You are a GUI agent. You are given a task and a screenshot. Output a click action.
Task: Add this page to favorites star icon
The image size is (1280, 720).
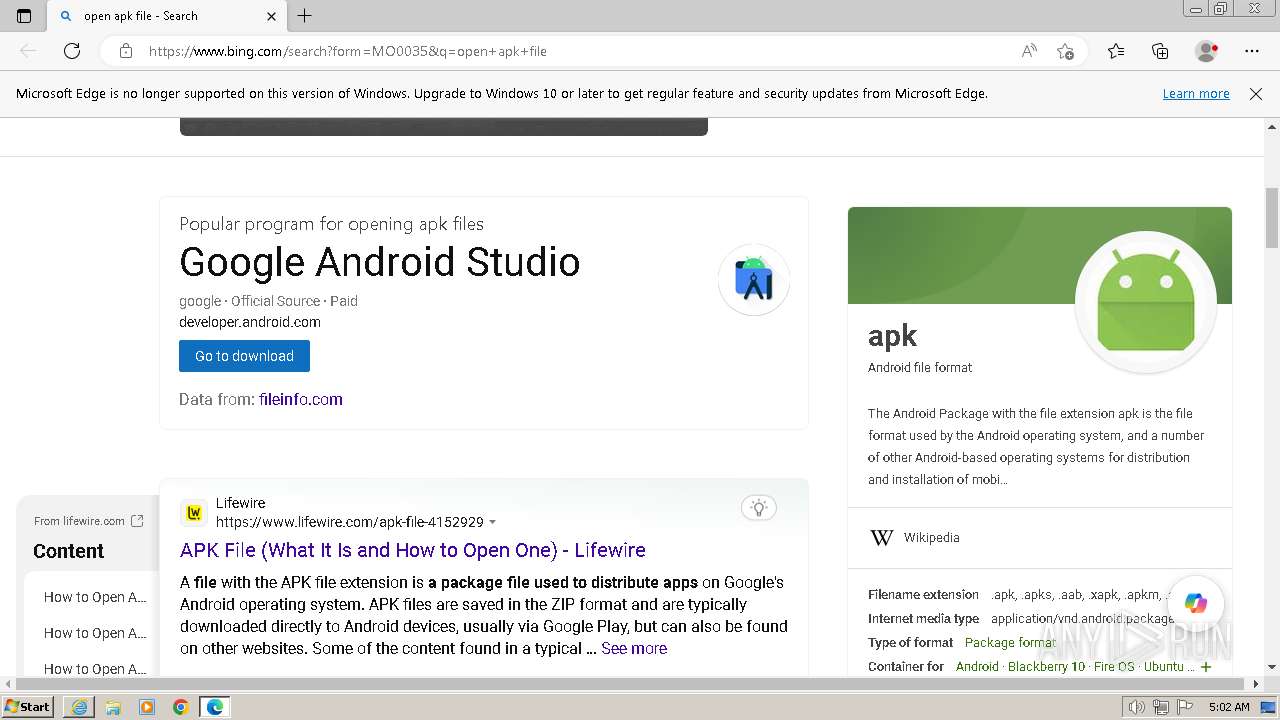(1065, 51)
